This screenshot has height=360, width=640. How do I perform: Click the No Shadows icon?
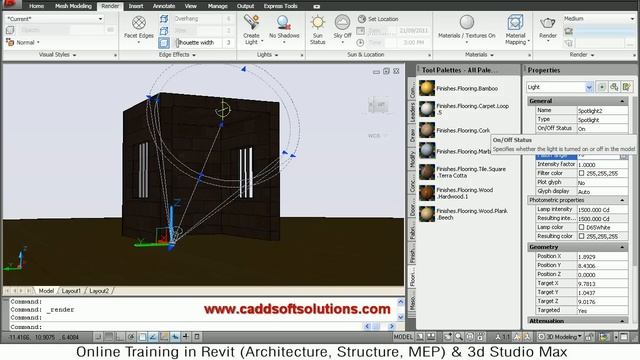[284, 23]
